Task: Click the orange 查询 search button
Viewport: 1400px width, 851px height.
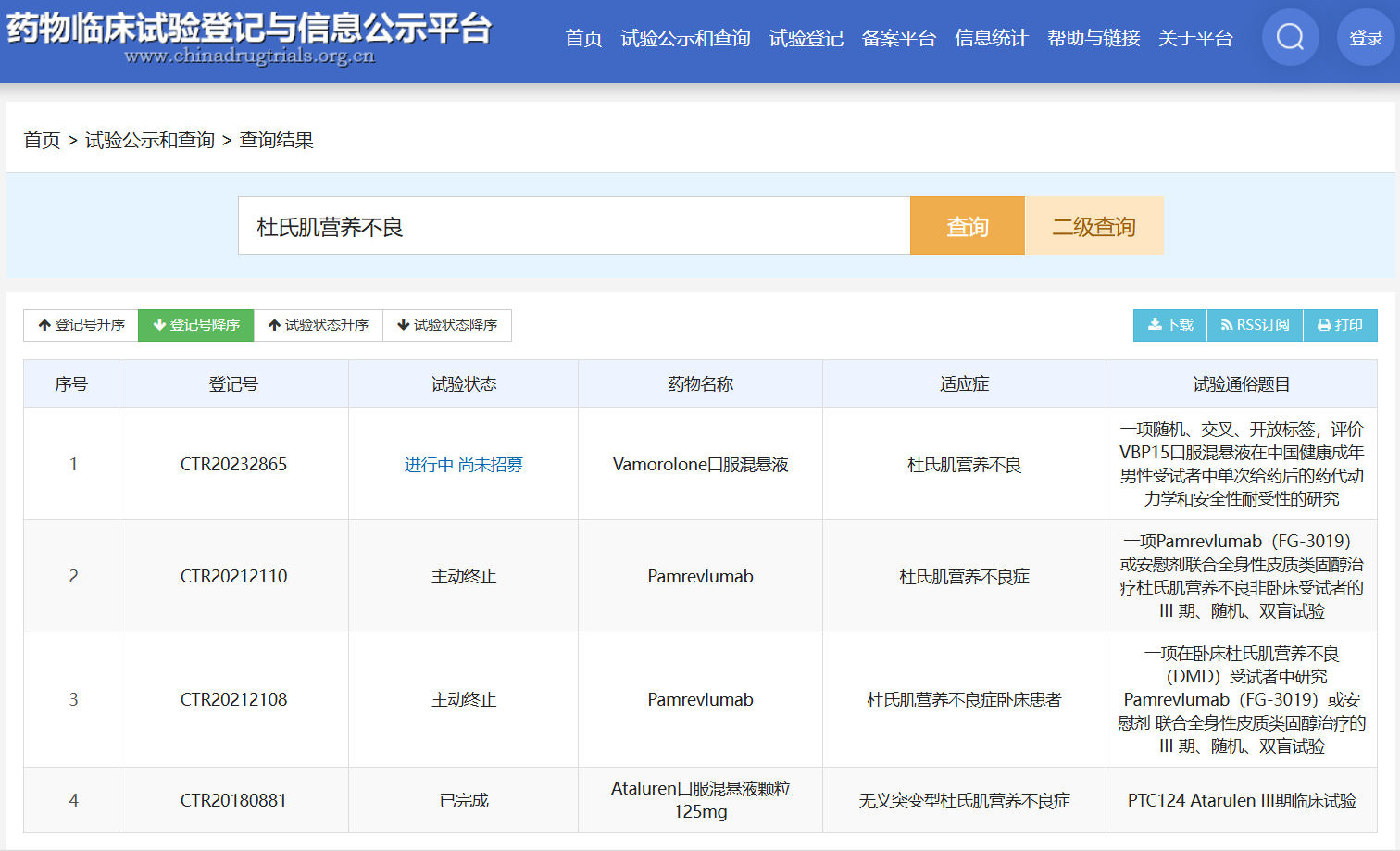Action: [x=968, y=226]
